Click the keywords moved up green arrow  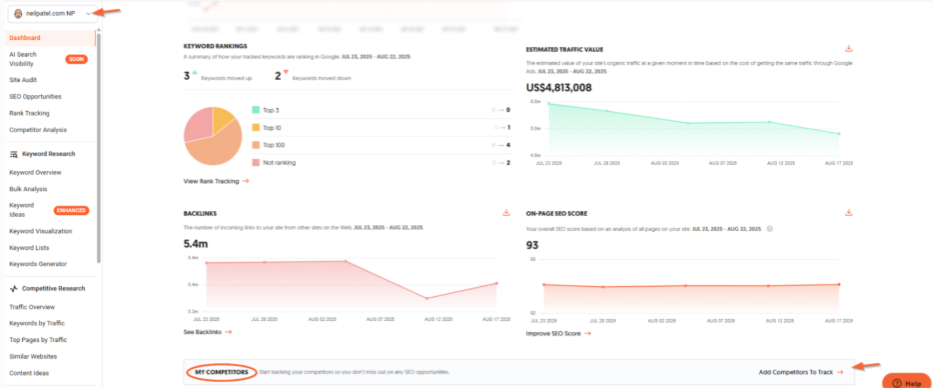195,72
